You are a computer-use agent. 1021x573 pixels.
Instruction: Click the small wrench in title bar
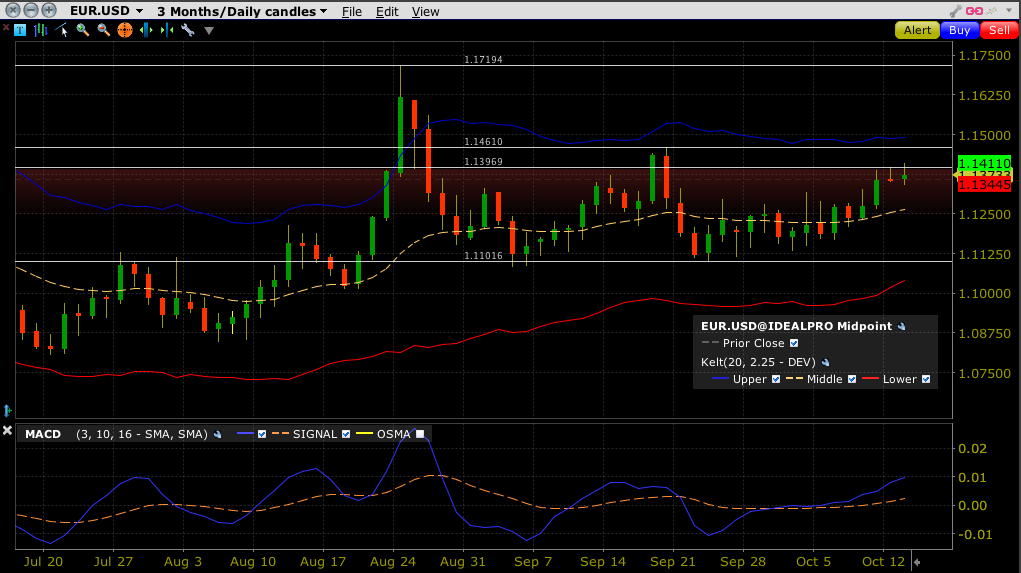[x=955, y=11]
